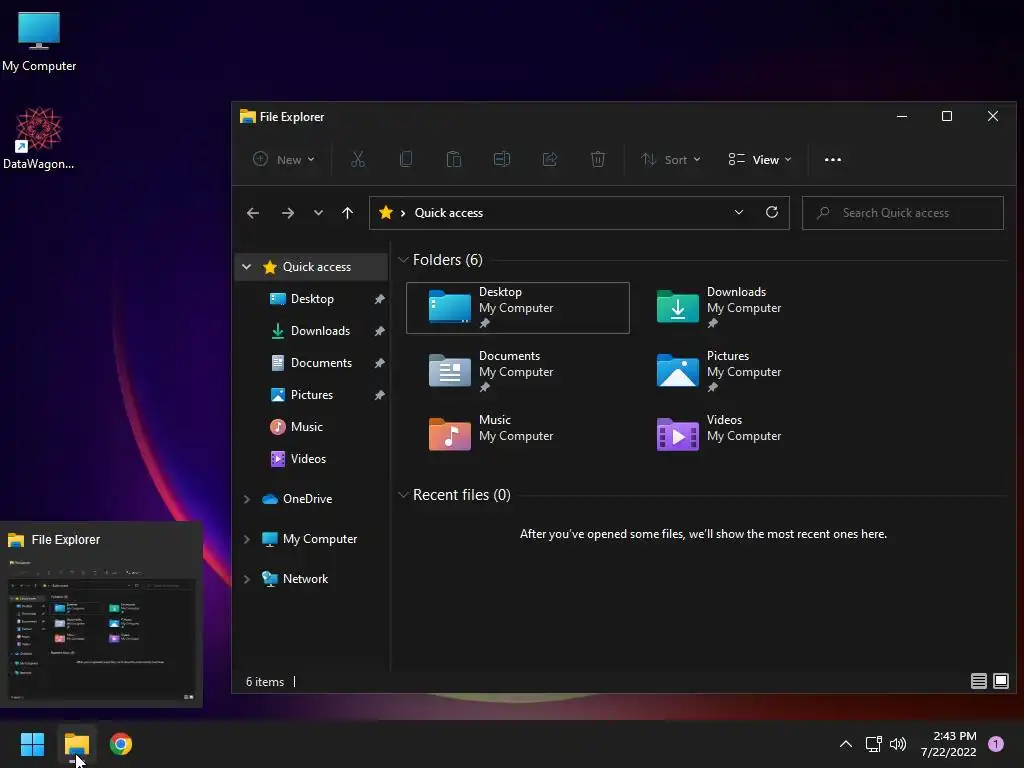Click Quick access in the address bar

[x=449, y=213]
